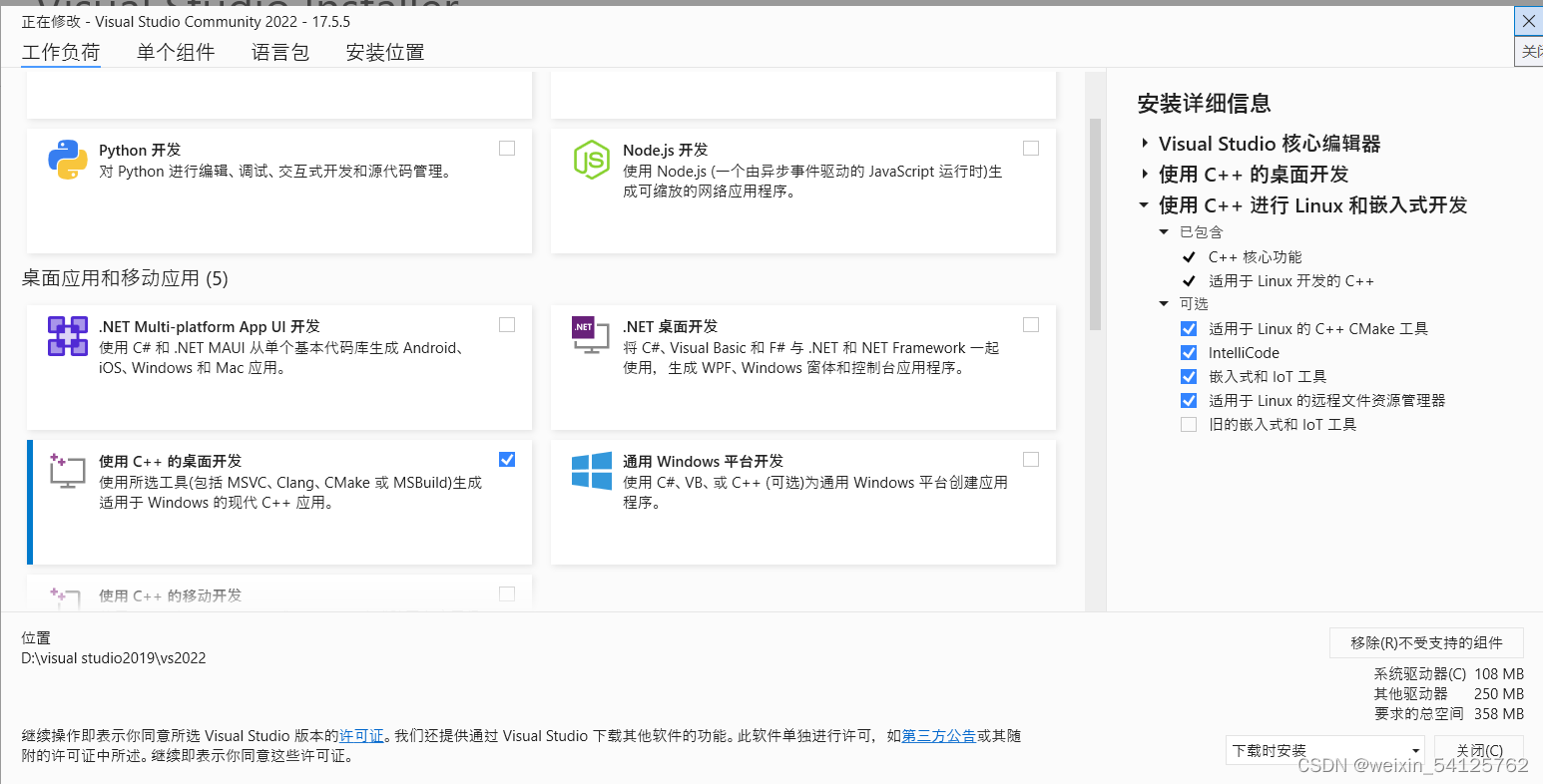1543x784 pixels.
Task: Uncheck 使用 C++ 的桌面开发 workload
Action: pos(507,460)
